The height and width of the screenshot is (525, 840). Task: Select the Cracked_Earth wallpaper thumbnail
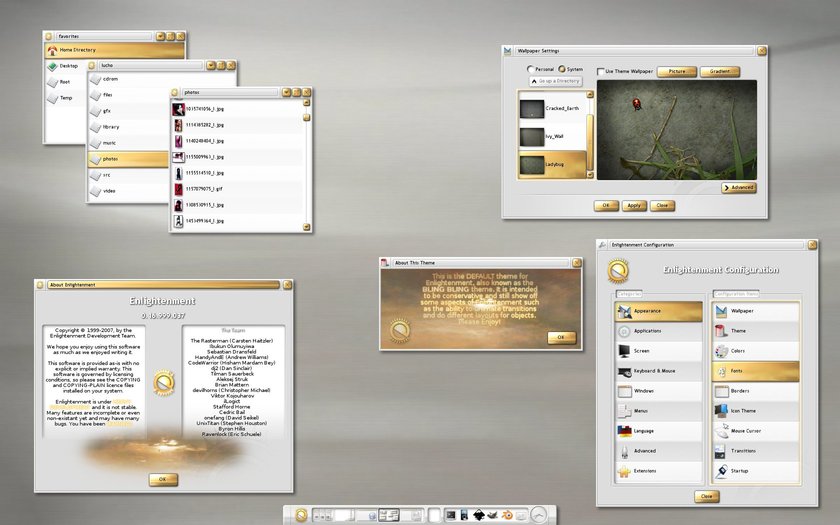[x=532, y=109]
